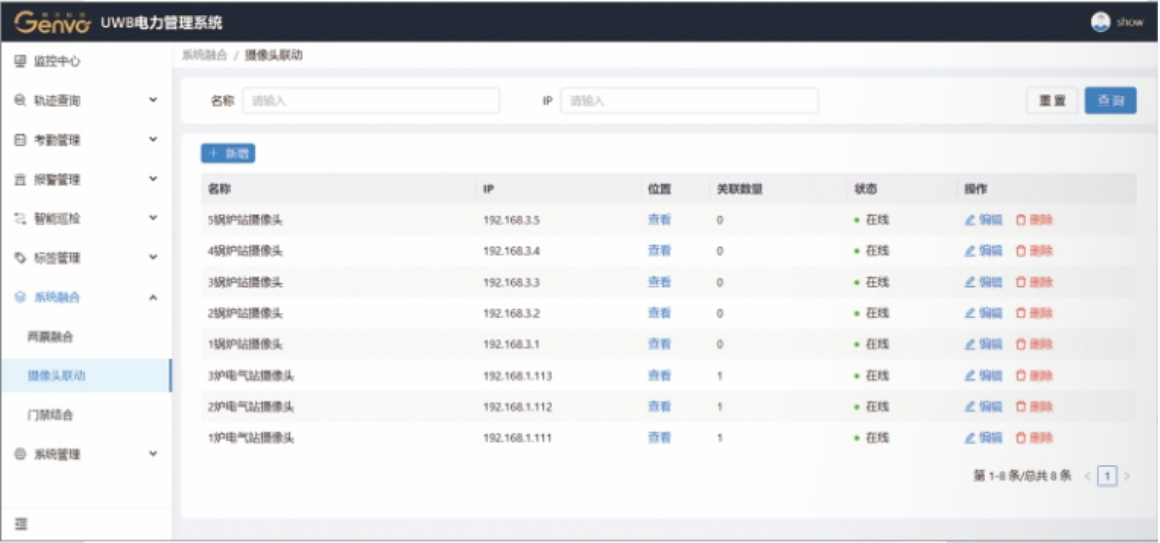View location of 192.168.1.113 camera
1160x543 pixels.
pos(659,376)
